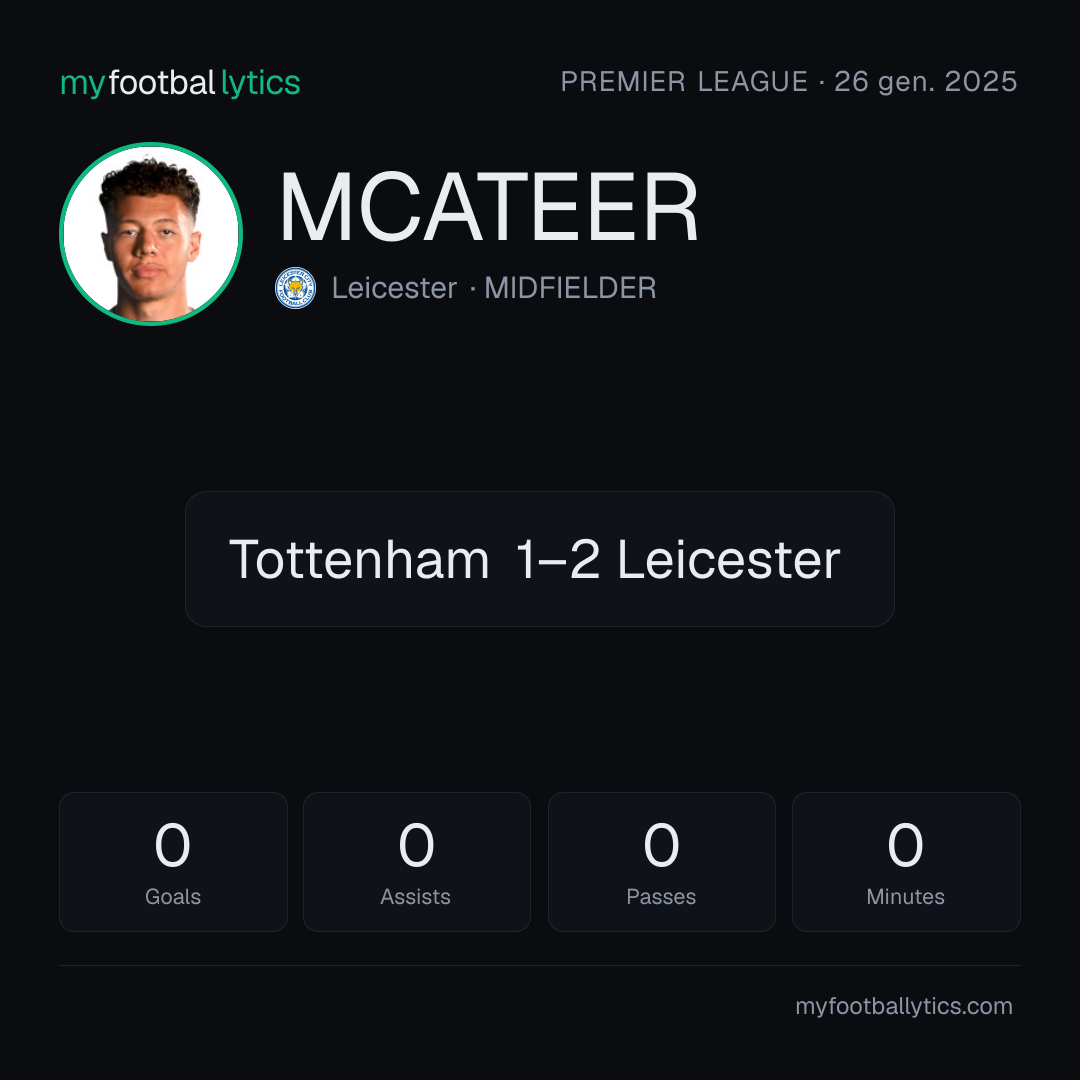Click McAteer's circular player photo
1080x1080 pixels.
pyautogui.click(x=151, y=233)
